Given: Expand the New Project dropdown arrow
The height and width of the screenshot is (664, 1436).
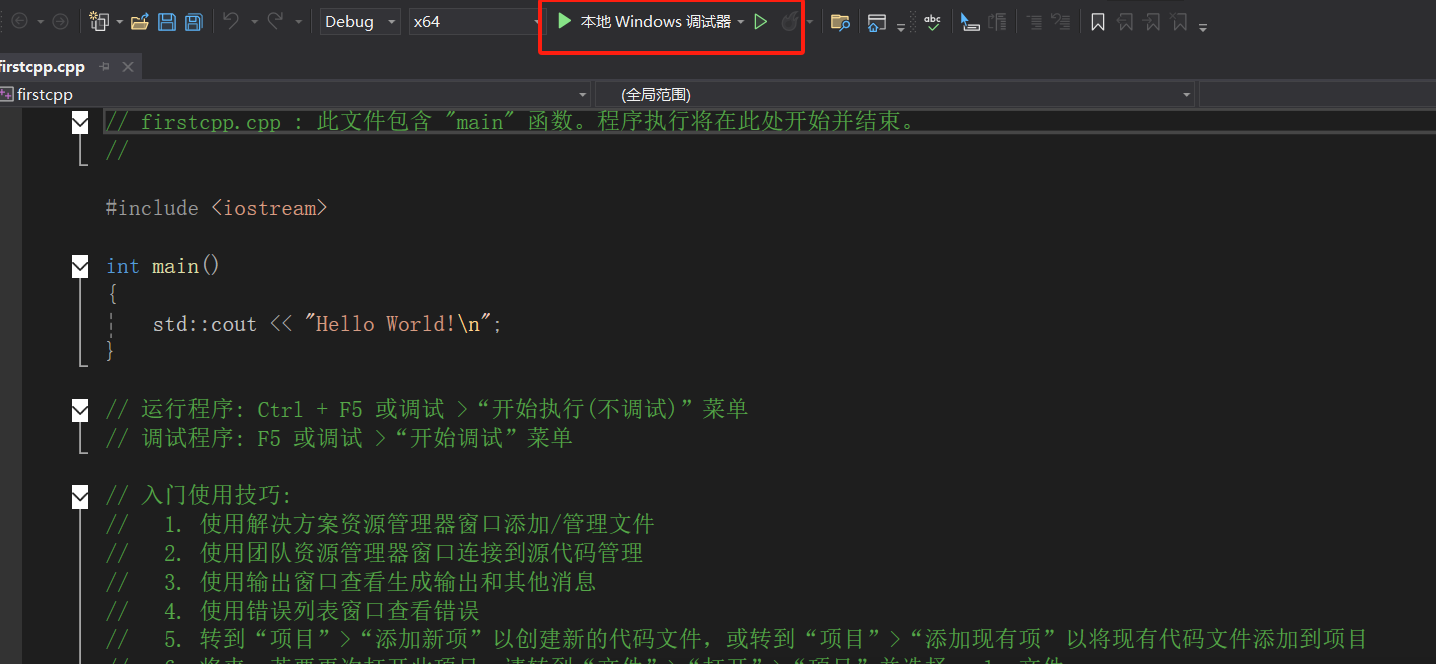Looking at the screenshot, I should 119,22.
